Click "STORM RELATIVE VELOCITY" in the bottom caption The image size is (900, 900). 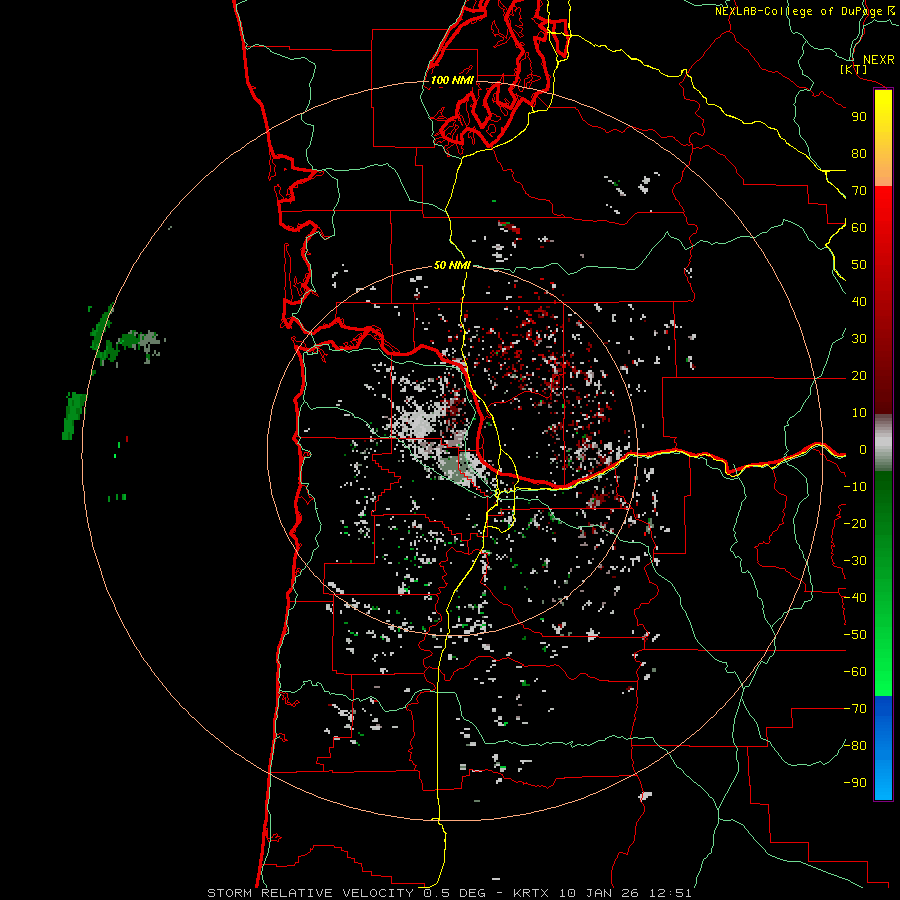click(x=311, y=893)
